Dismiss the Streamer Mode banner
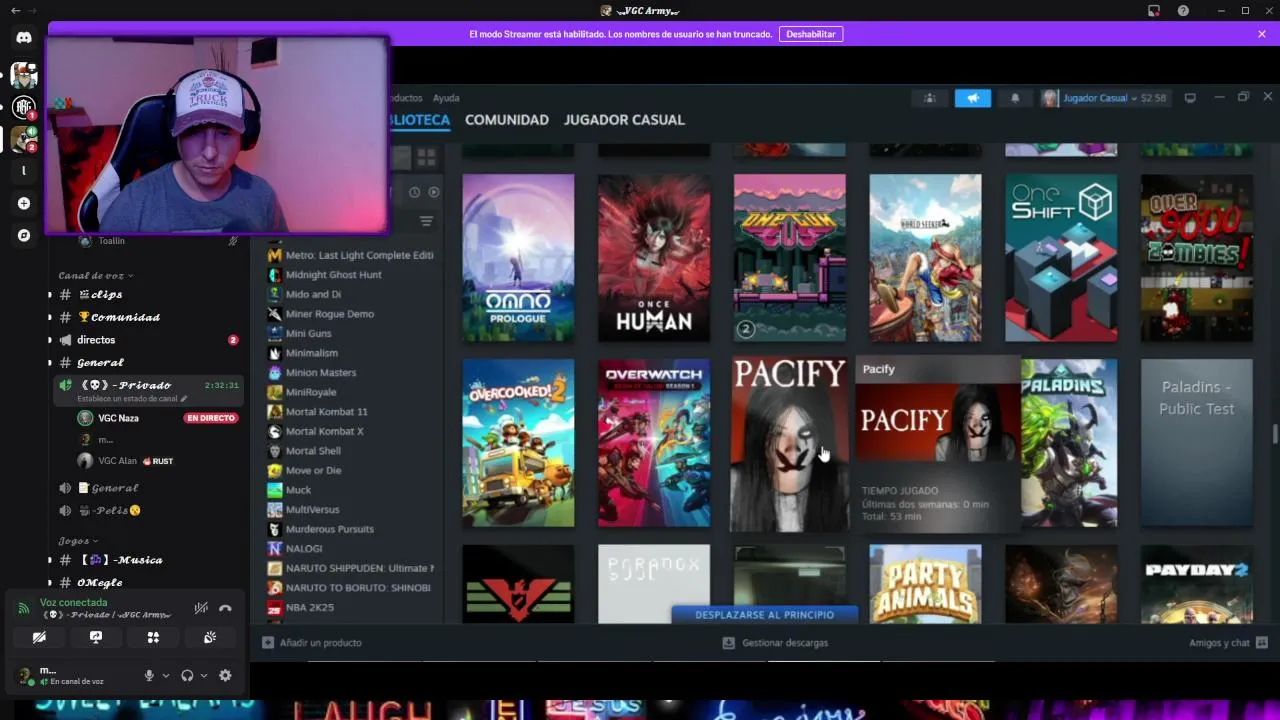Screen dimensions: 1280x720 click(1262, 34)
